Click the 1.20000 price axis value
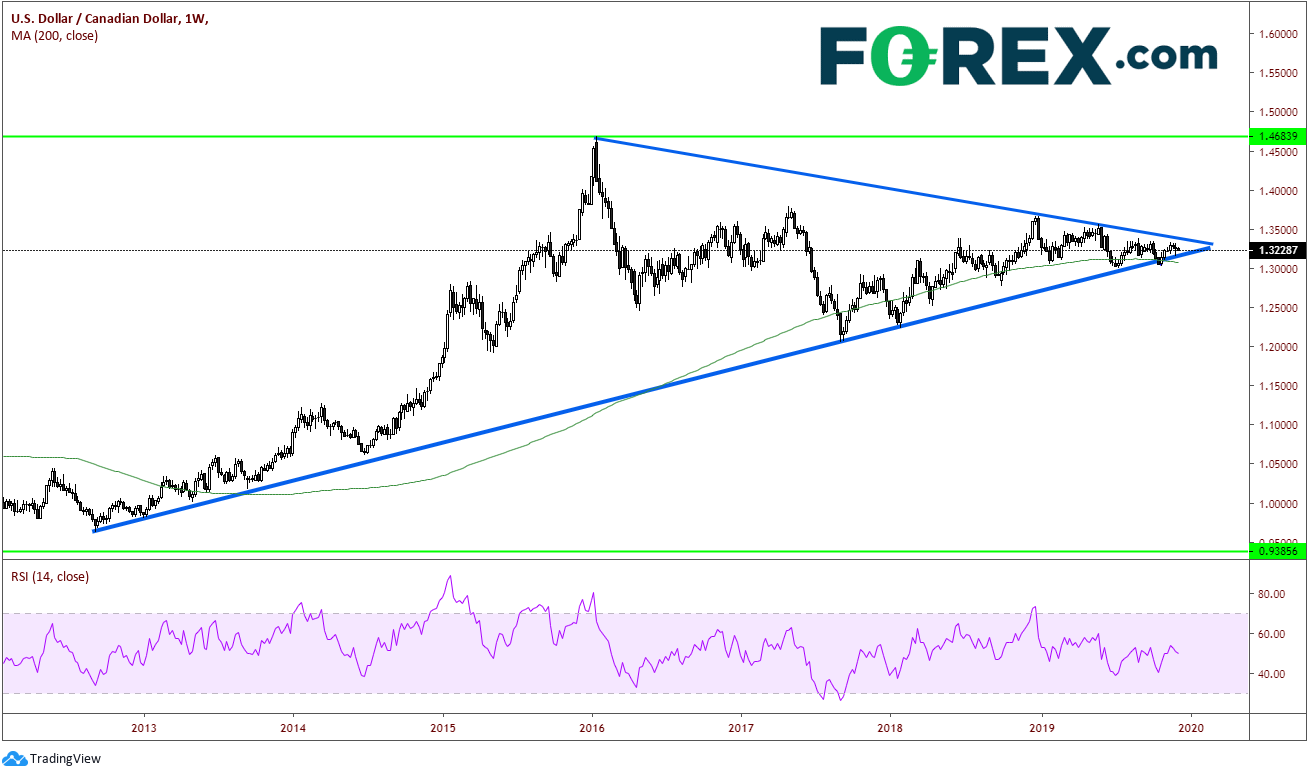The height and width of the screenshot is (777, 1313). point(1280,347)
